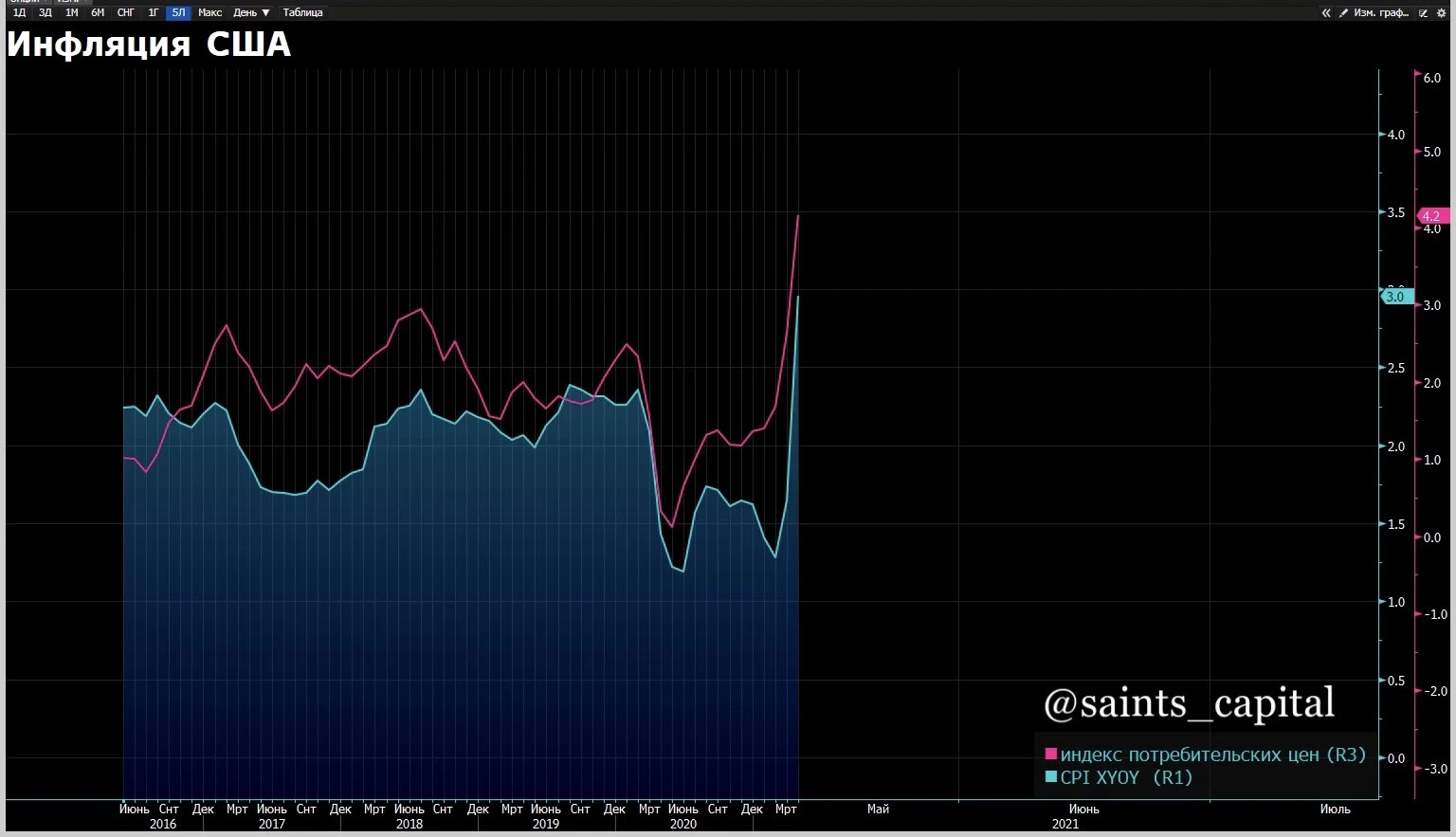Switch range to 5Л
This screenshot has height=837, width=1456.
178,12
